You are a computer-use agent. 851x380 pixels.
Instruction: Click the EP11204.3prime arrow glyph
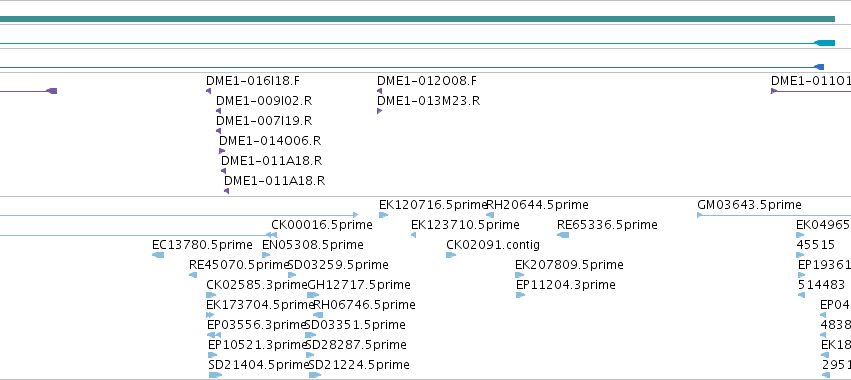click(x=520, y=295)
